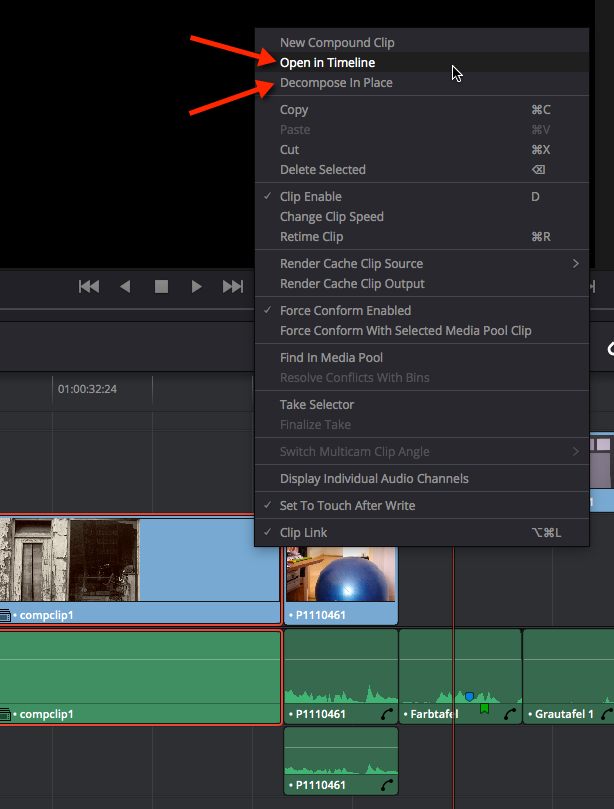
Task: Click the go to last frame button
Action: (233, 287)
